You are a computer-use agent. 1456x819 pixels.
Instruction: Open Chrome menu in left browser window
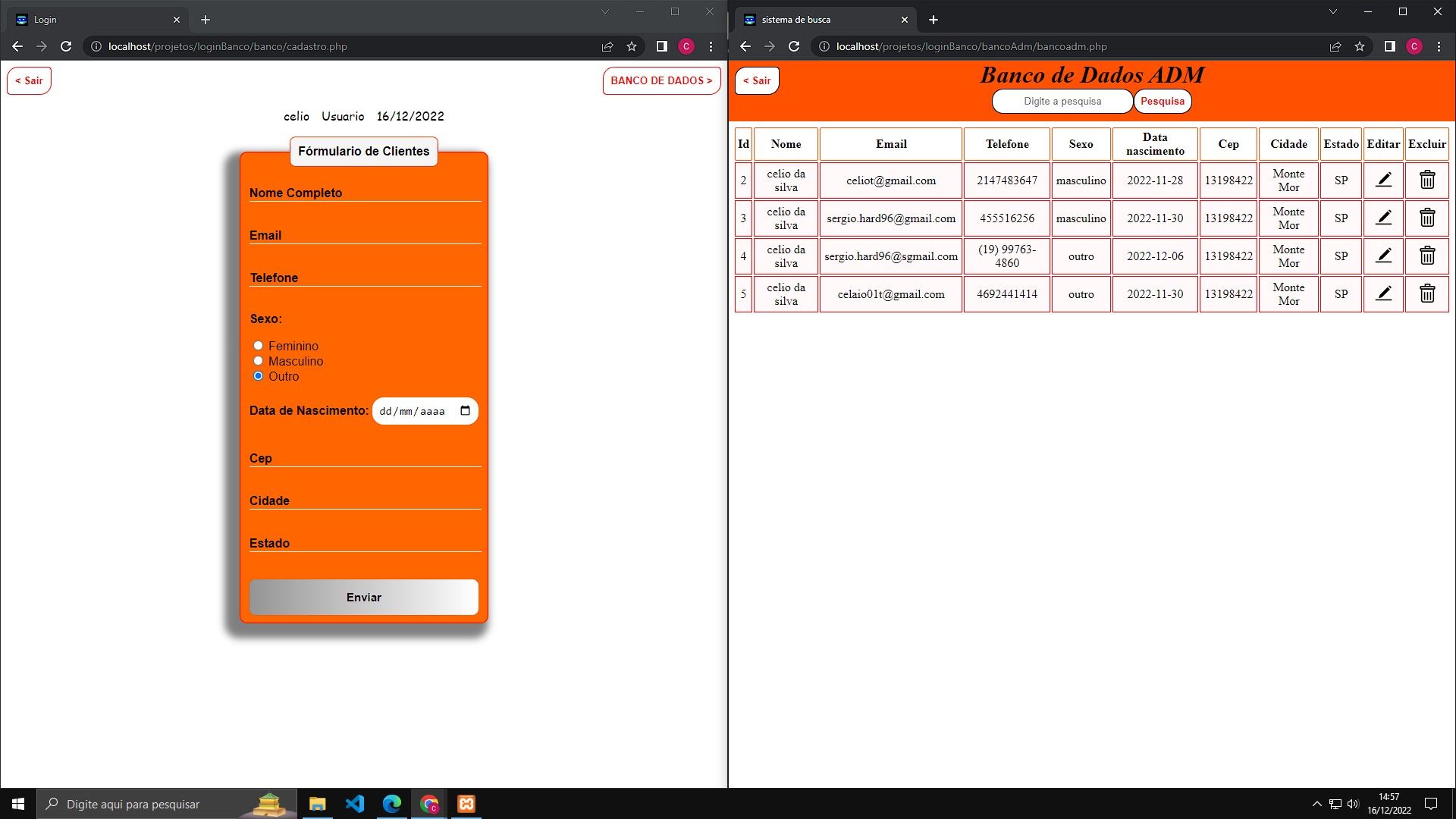point(711,46)
